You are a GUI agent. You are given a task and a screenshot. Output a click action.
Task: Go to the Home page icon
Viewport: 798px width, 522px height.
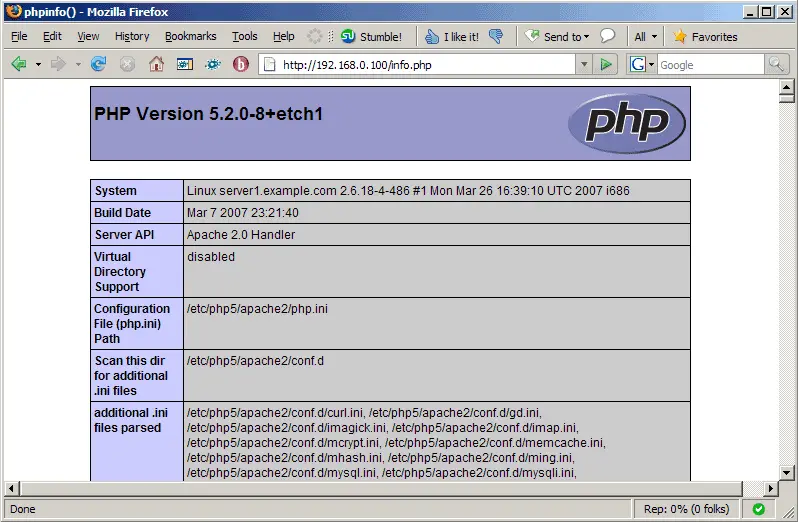(156, 64)
